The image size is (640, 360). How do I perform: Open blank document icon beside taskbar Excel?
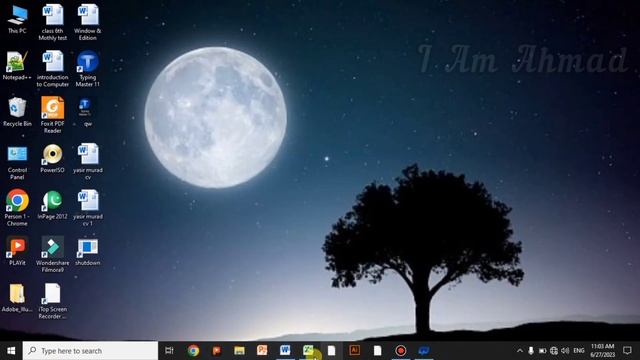331,351
